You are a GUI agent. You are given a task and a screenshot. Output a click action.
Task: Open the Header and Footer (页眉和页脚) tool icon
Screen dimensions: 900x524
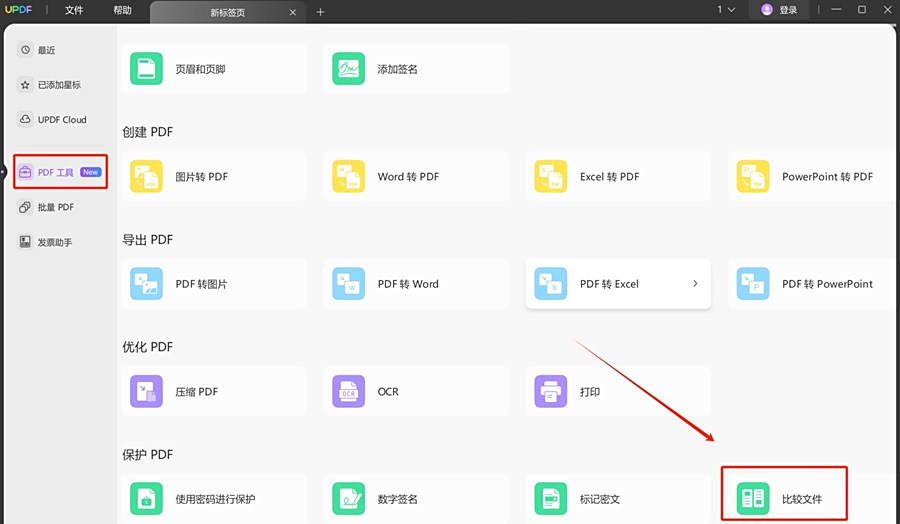tap(146, 69)
